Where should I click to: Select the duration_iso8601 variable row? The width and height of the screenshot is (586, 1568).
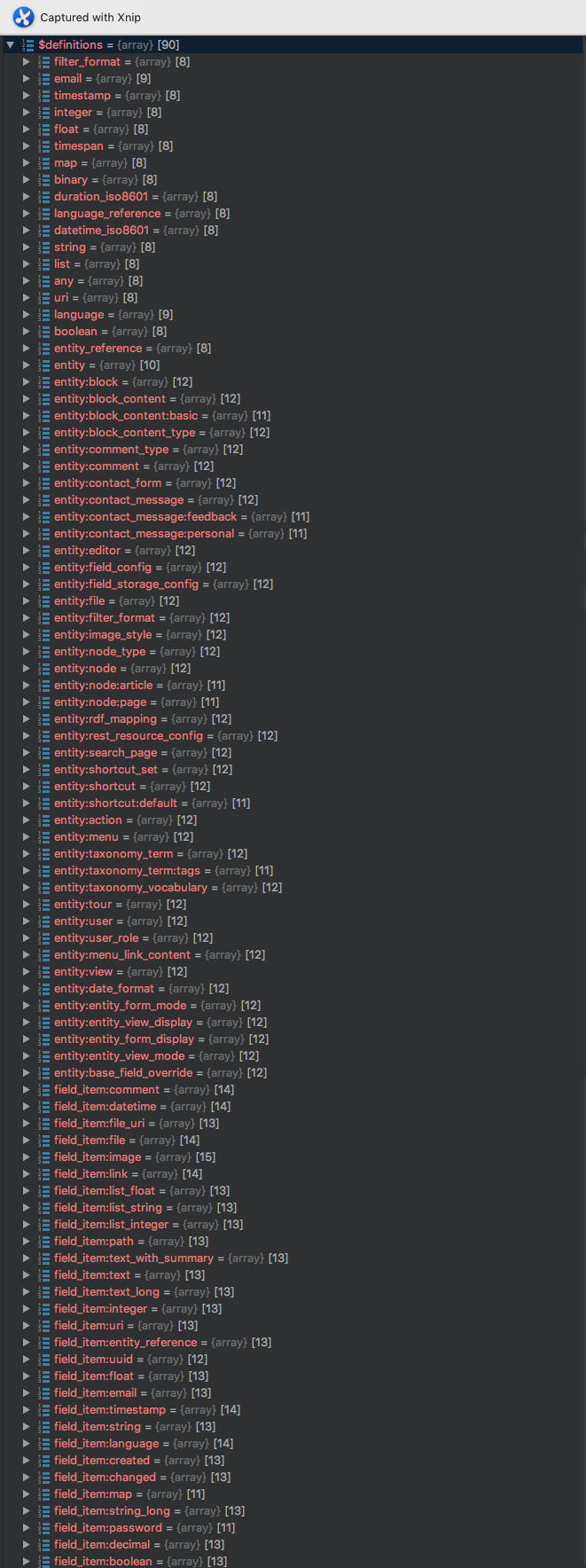click(100, 197)
